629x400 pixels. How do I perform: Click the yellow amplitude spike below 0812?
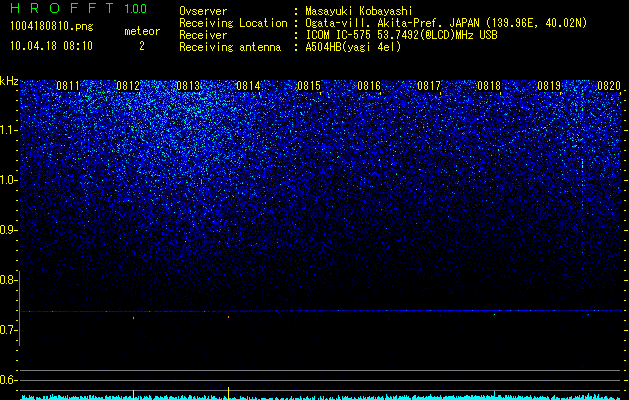[x=134, y=395]
